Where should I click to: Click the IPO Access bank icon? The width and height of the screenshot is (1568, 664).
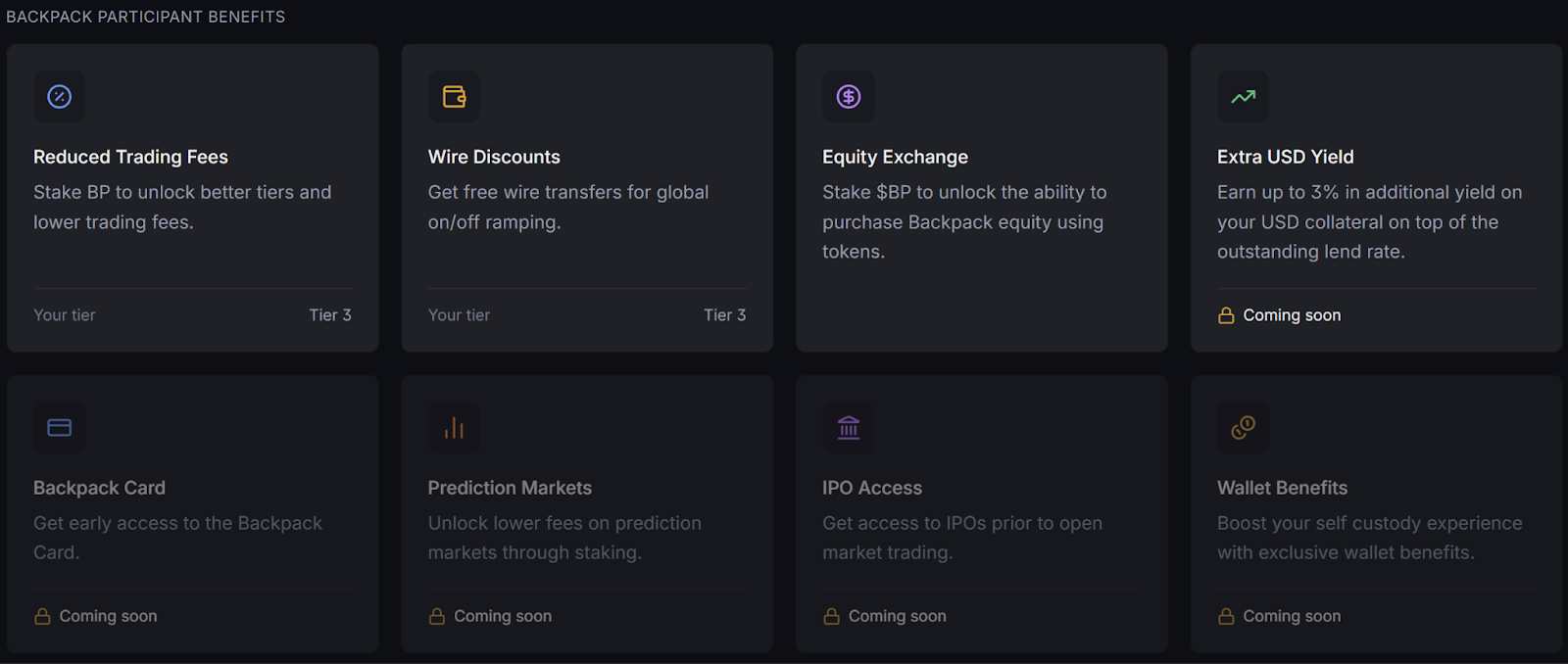[x=849, y=428]
